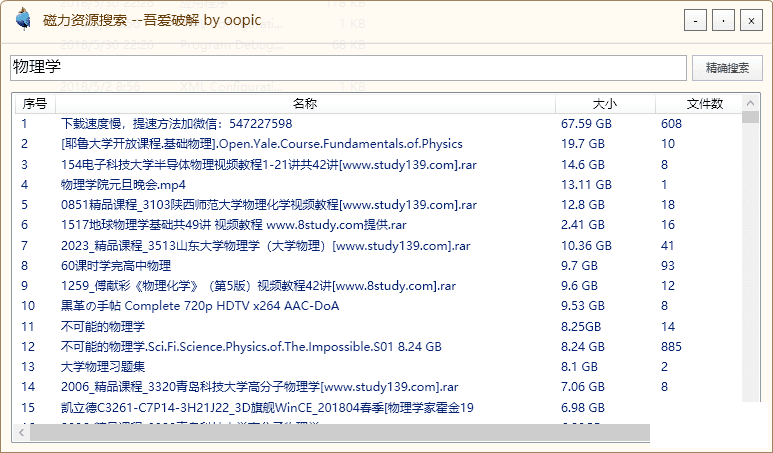Select the 60课时学完高中物理 entry
Screen dimensions: 773x453
click(x=116, y=266)
